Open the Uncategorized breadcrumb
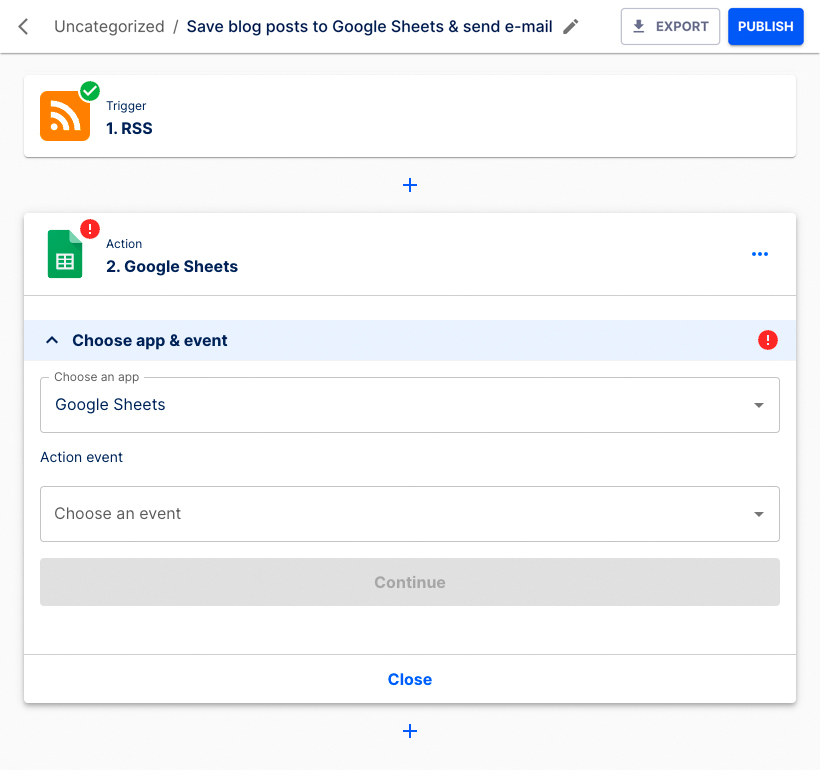820x770 pixels. click(x=109, y=26)
